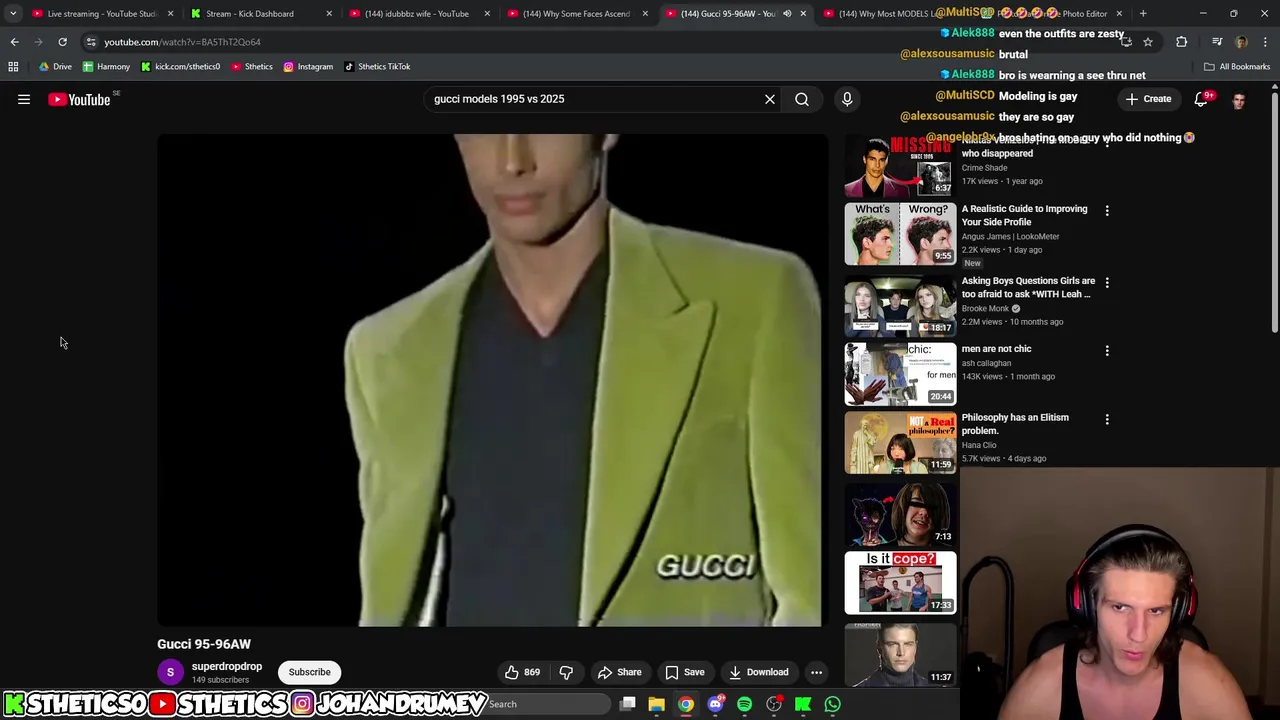Clear the YouTube search query
Screen dimensions: 1280x720
tap(770, 99)
